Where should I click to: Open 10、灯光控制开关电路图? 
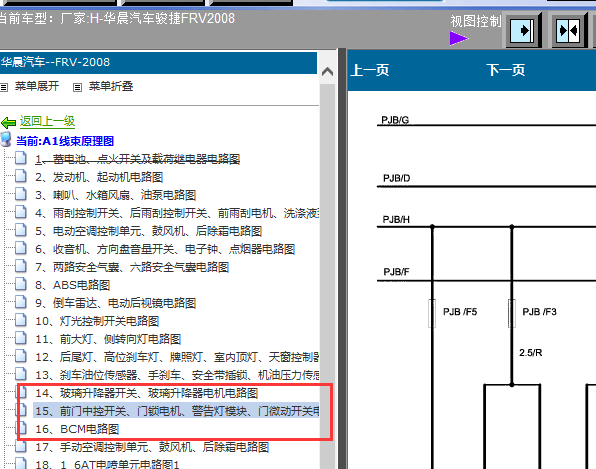click(97, 321)
